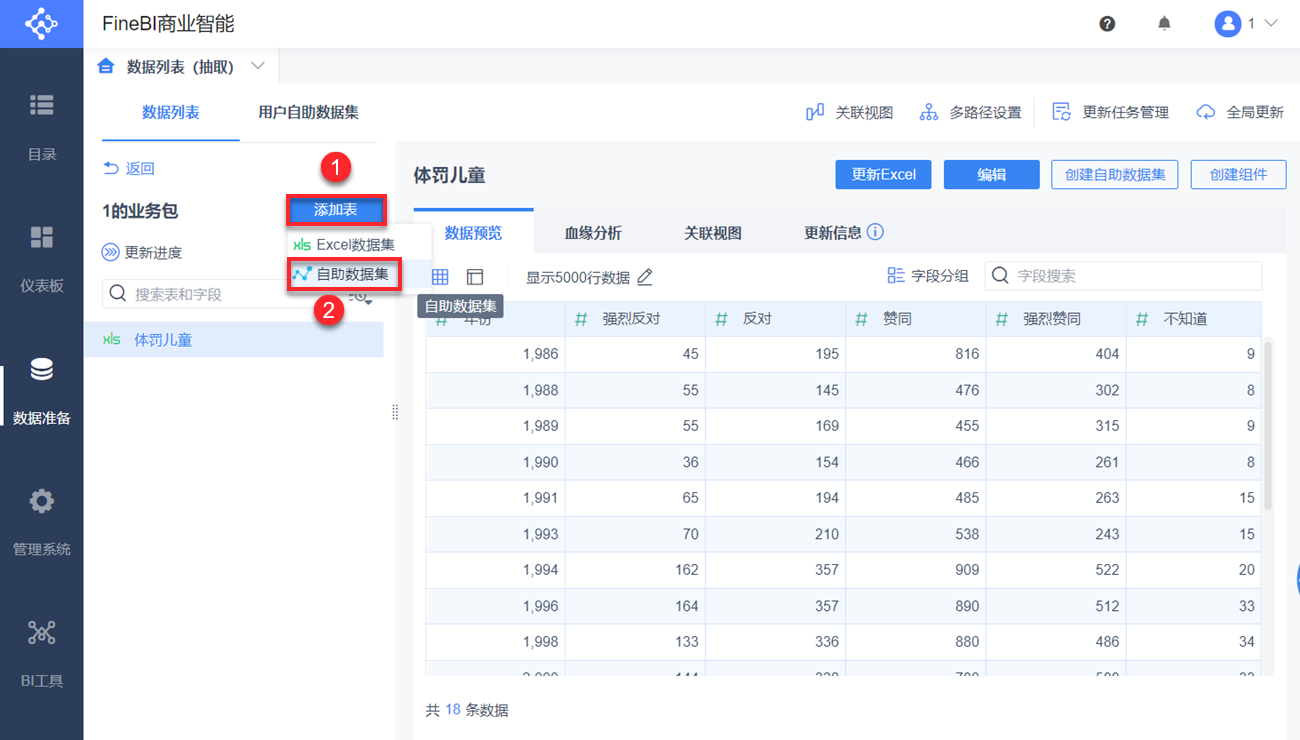1300x740 pixels.
Task: Click 全局更新
Action: [x=1240, y=112]
